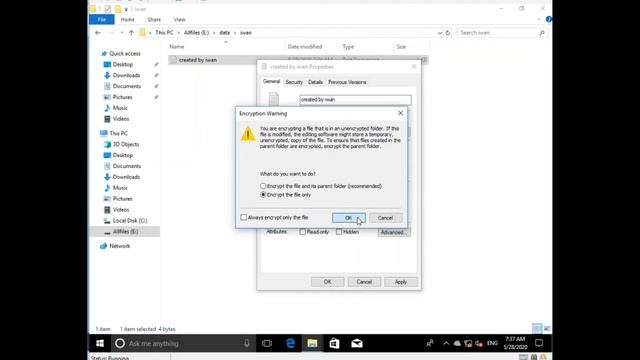Click 'data' in address breadcrumb
The image size is (640, 360).
click(224, 33)
